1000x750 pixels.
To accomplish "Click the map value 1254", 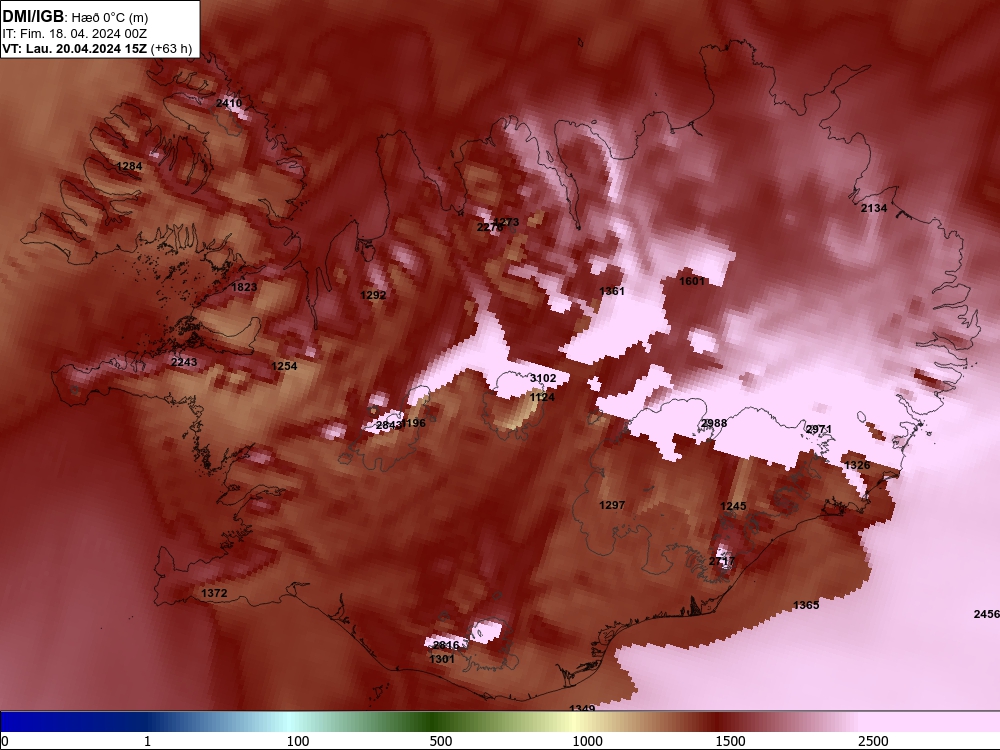I will click(x=284, y=366).
